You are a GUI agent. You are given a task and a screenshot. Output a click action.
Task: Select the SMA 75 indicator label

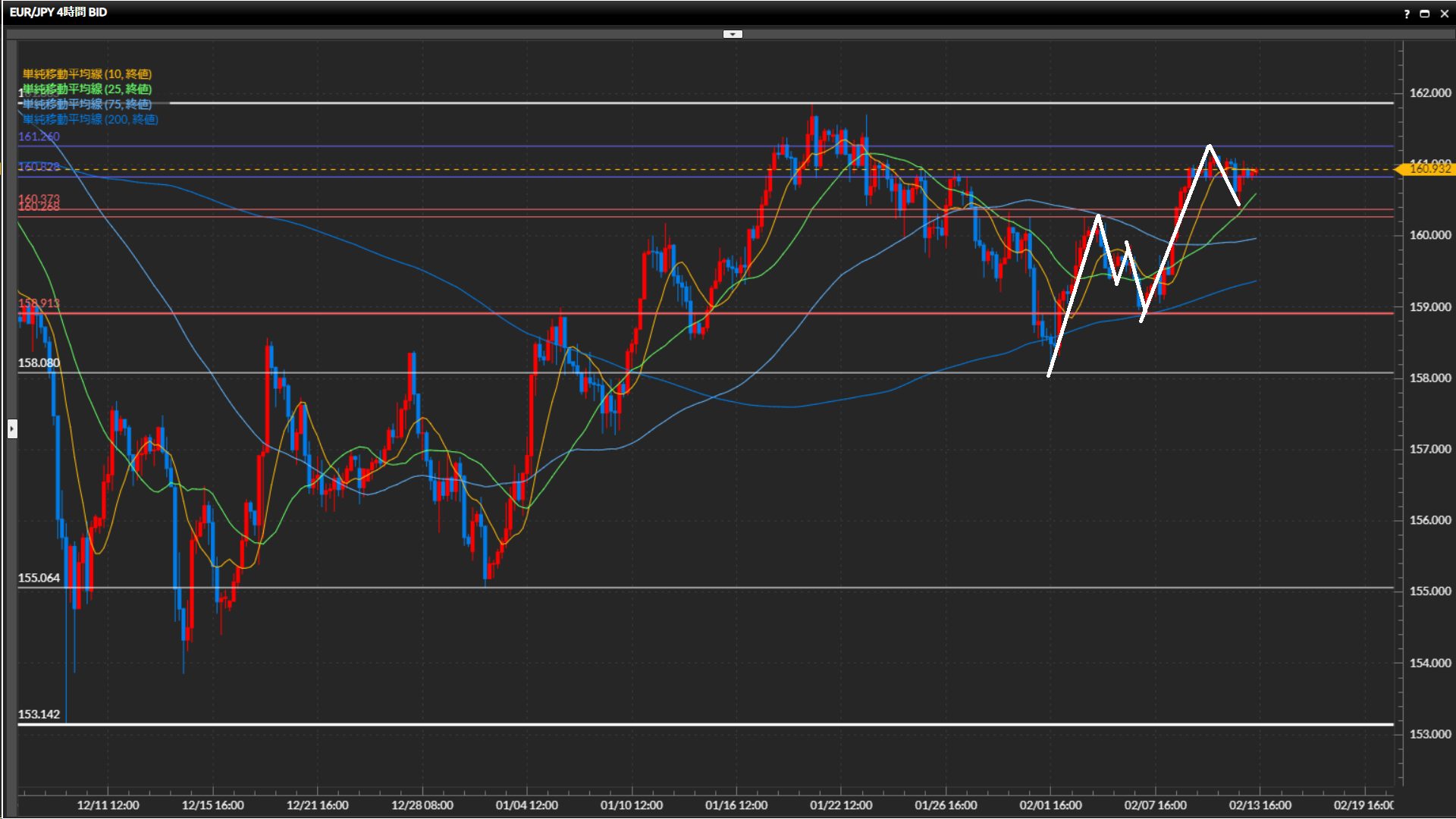(87, 104)
